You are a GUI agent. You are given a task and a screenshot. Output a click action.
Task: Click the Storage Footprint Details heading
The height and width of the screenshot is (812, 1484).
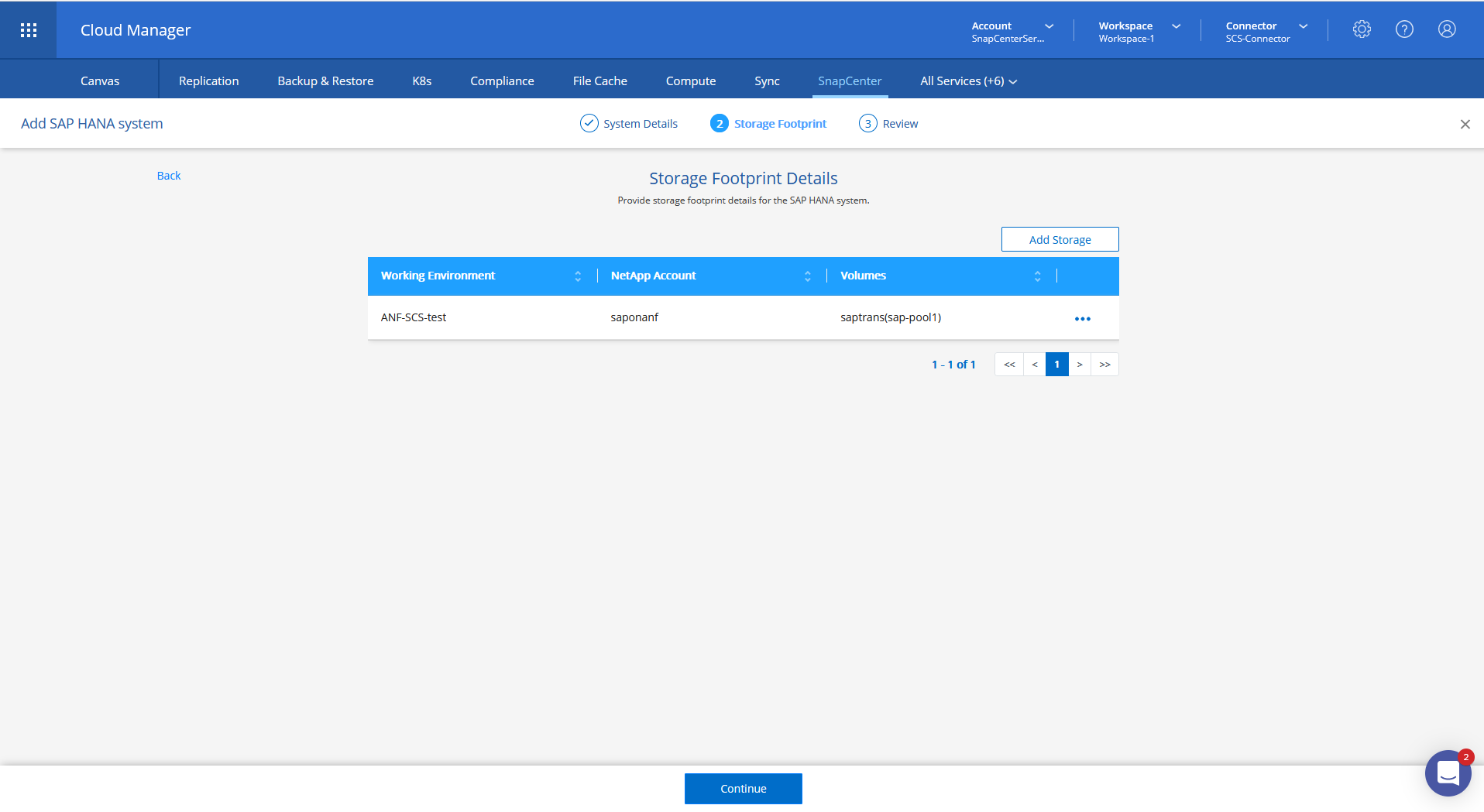click(744, 179)
